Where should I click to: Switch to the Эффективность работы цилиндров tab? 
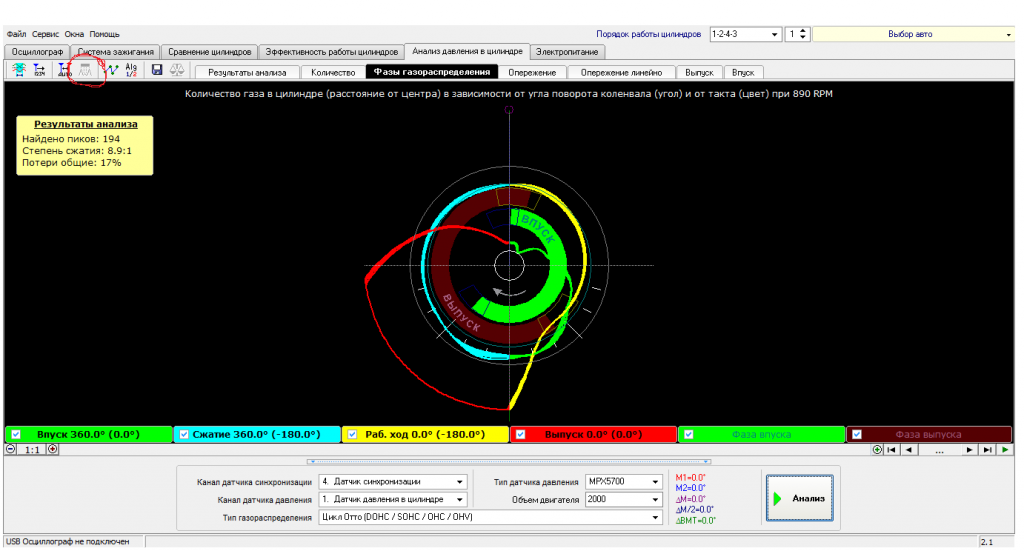click(331, 52)
